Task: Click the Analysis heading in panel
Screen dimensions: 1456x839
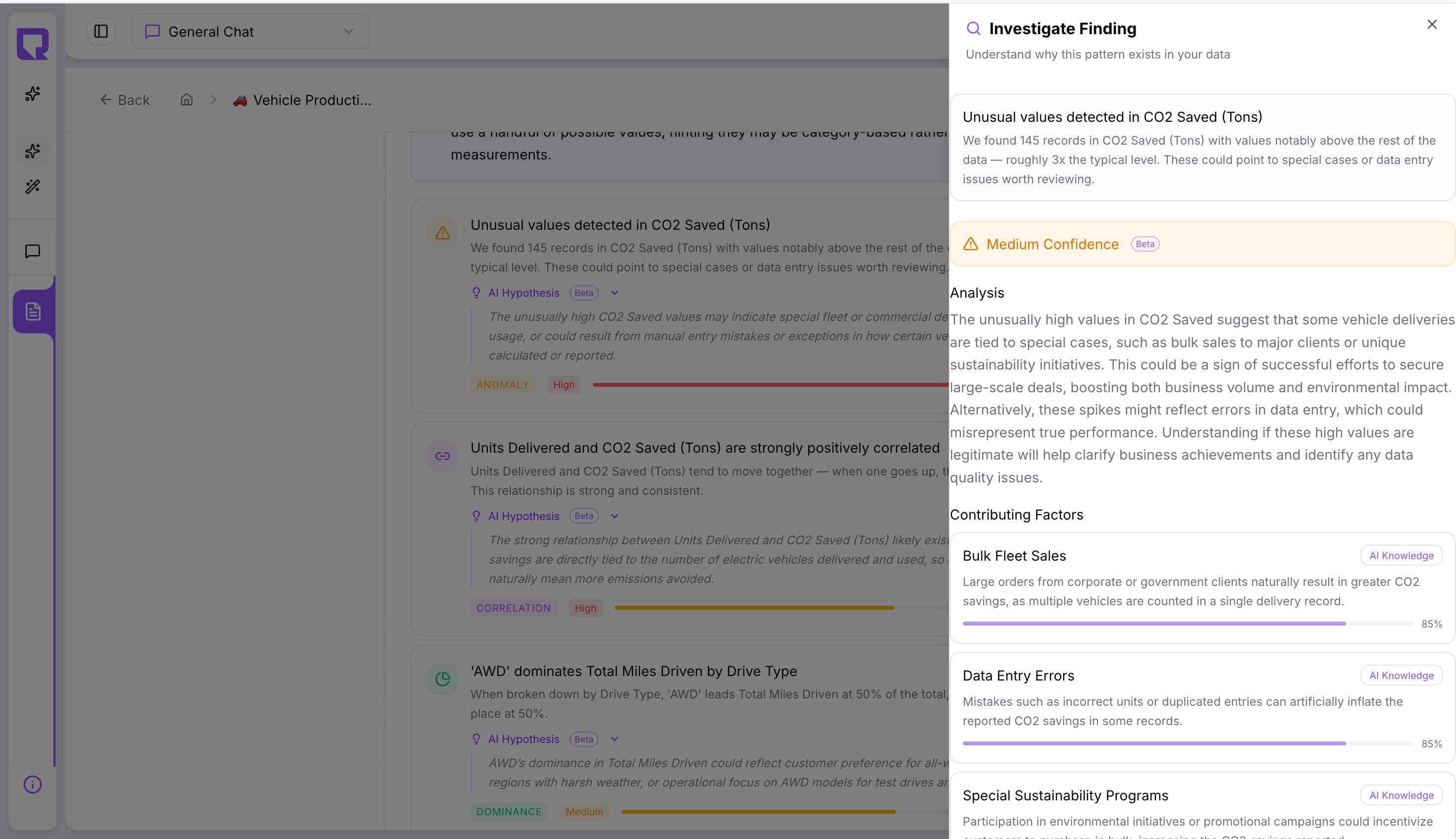Action: coord(977,293)
